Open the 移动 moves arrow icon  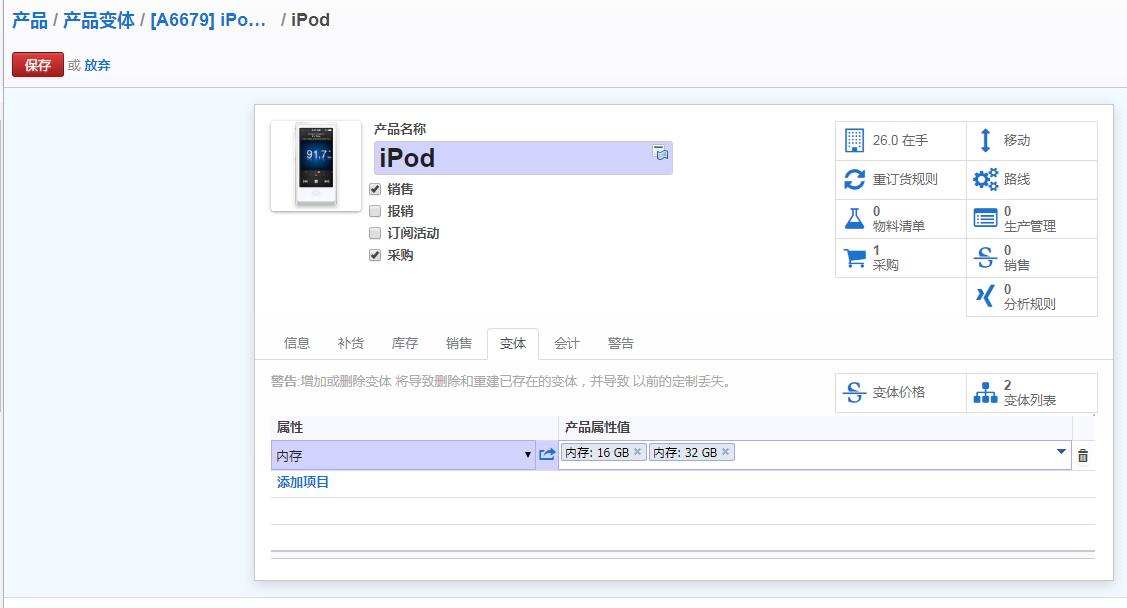click(x=985, y=140)
